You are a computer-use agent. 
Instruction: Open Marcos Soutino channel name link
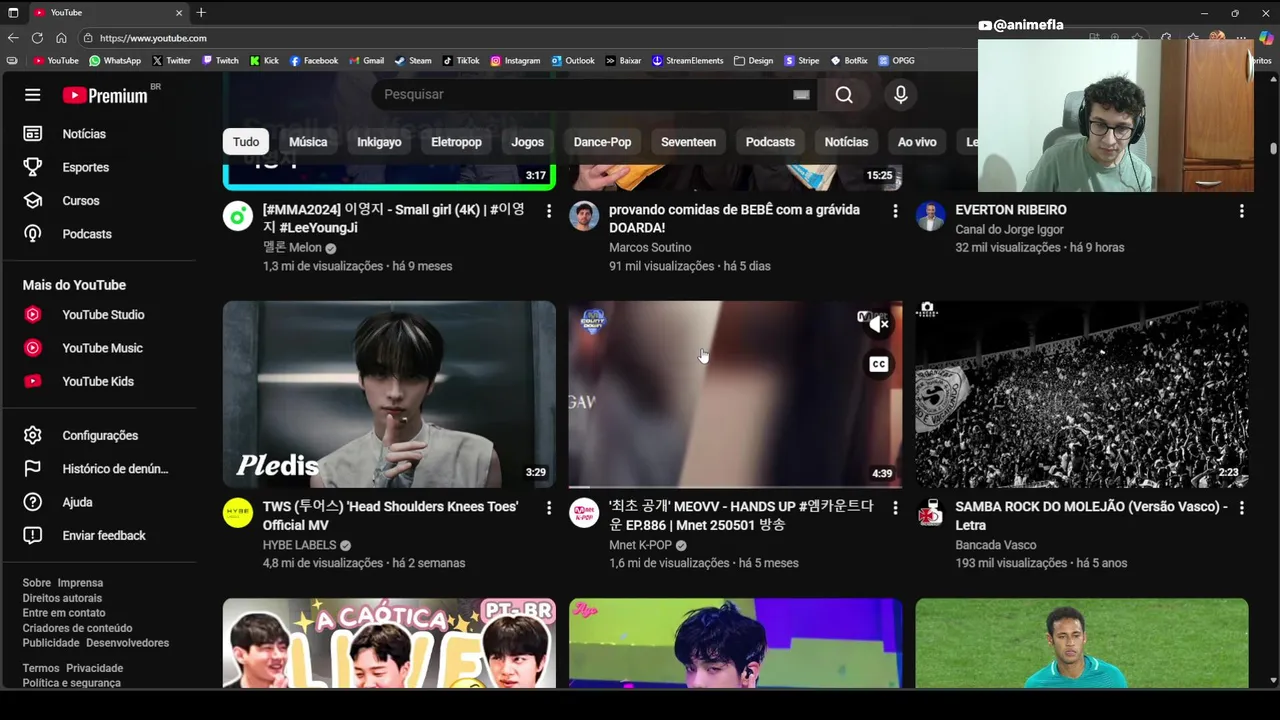point(650,248)
